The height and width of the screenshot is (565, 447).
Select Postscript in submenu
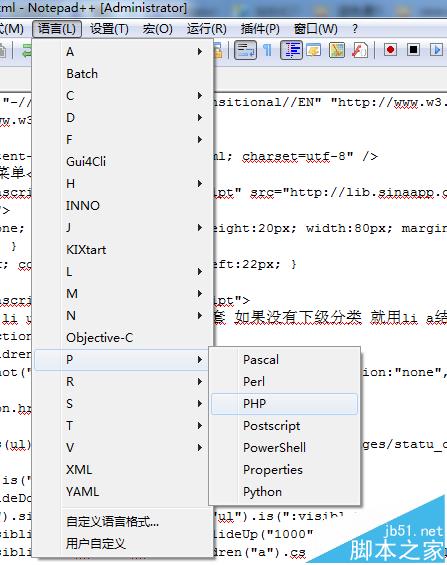pos(284,426)
